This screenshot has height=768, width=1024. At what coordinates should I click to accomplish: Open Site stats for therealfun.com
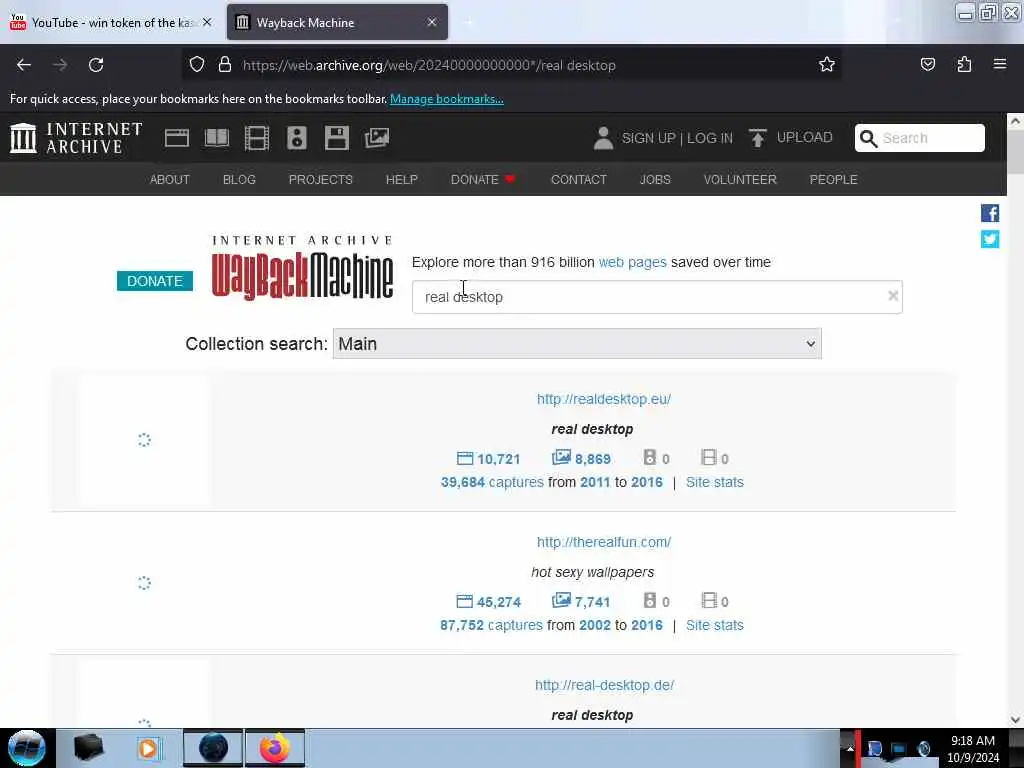point(714,625)
